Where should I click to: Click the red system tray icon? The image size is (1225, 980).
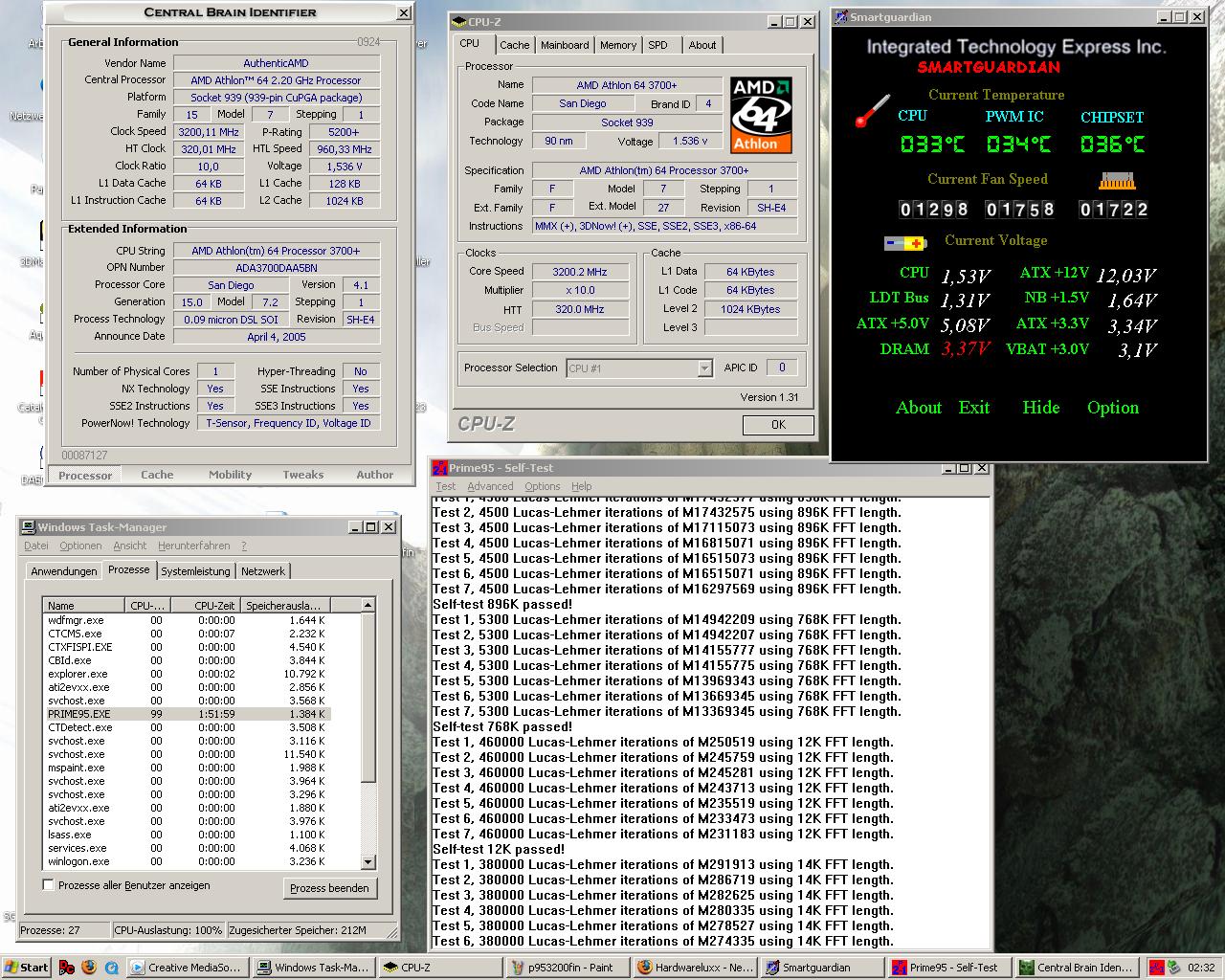[1156, 968]
